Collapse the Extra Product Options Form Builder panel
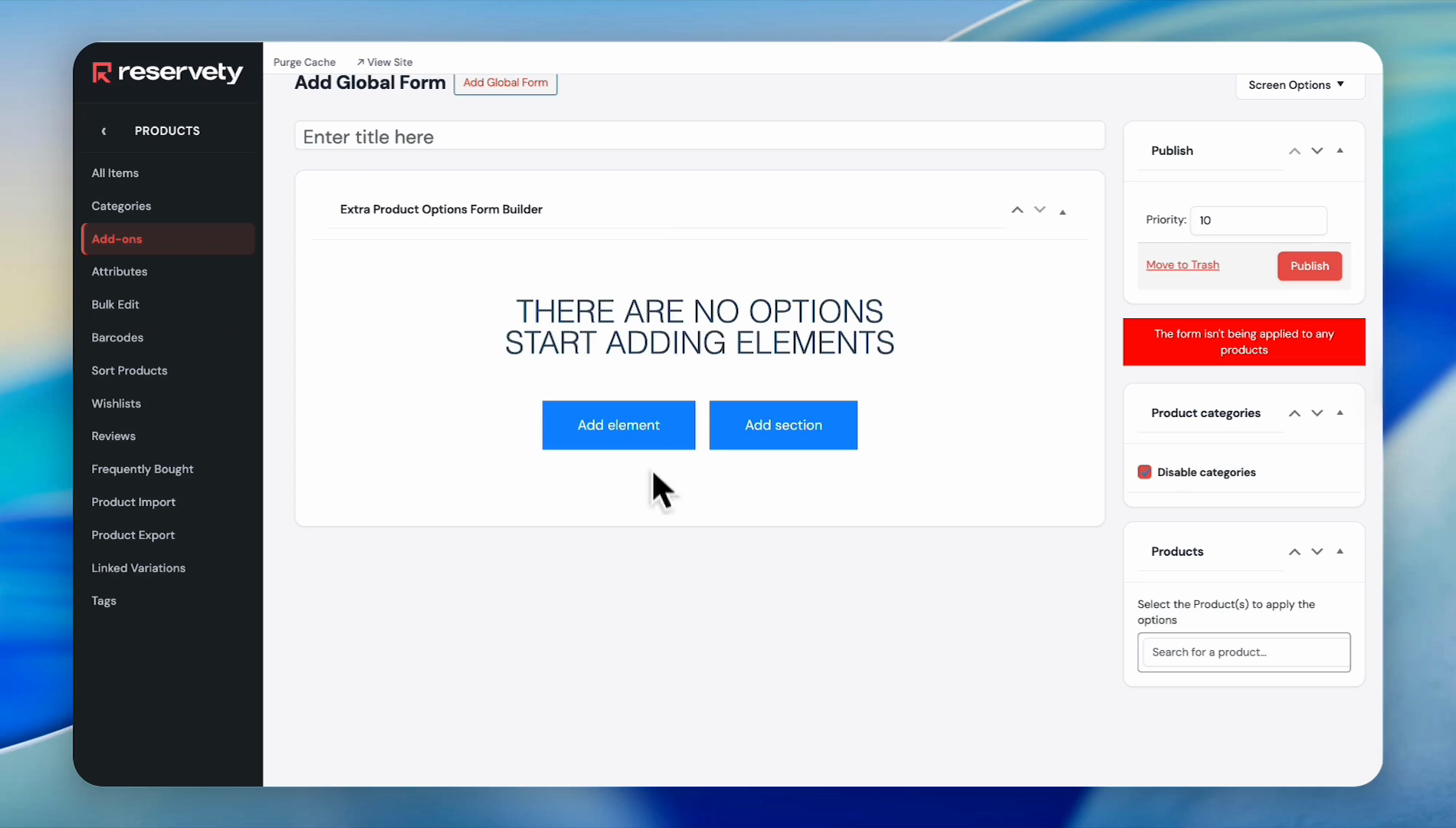The height and width of the screenshot is (828, 1456). click(x=1062, y=212)
